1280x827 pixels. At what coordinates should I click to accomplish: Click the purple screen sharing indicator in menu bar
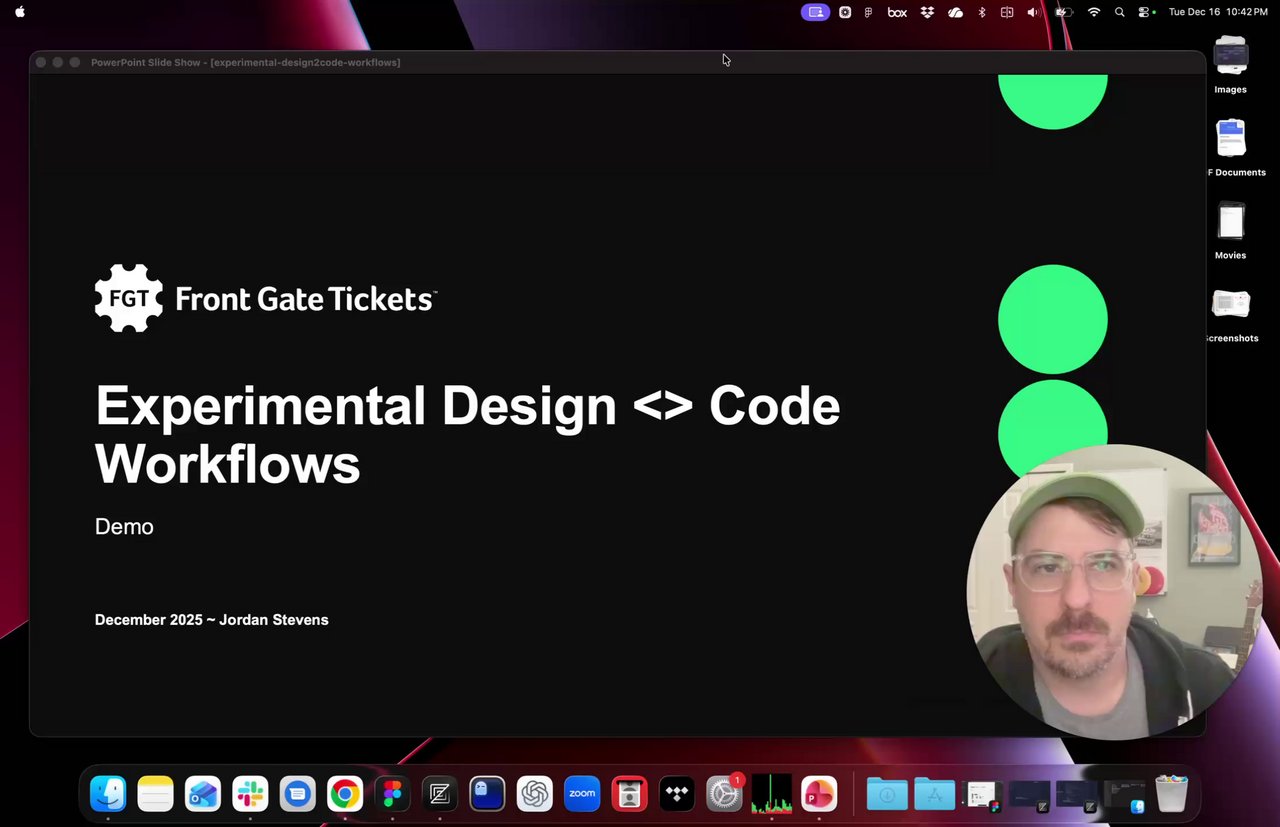816,12
